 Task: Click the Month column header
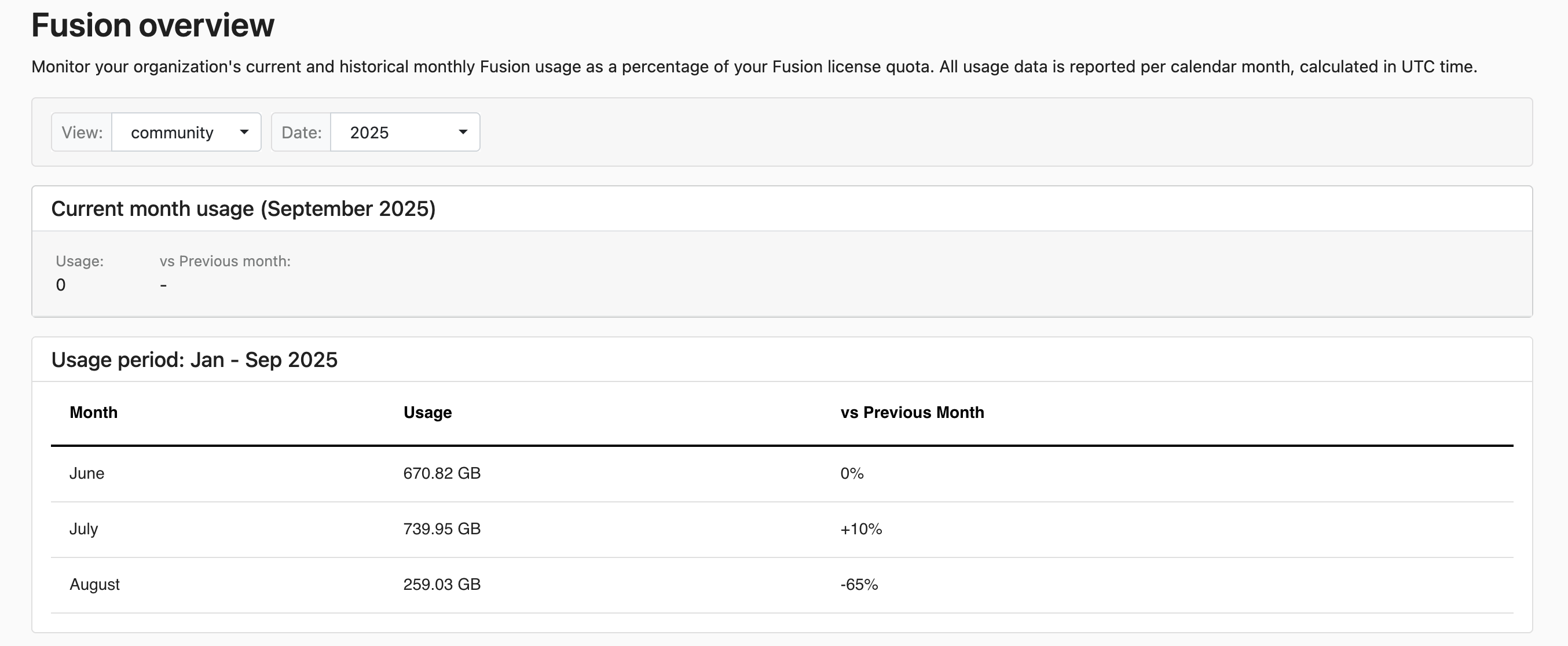point(93,412)
